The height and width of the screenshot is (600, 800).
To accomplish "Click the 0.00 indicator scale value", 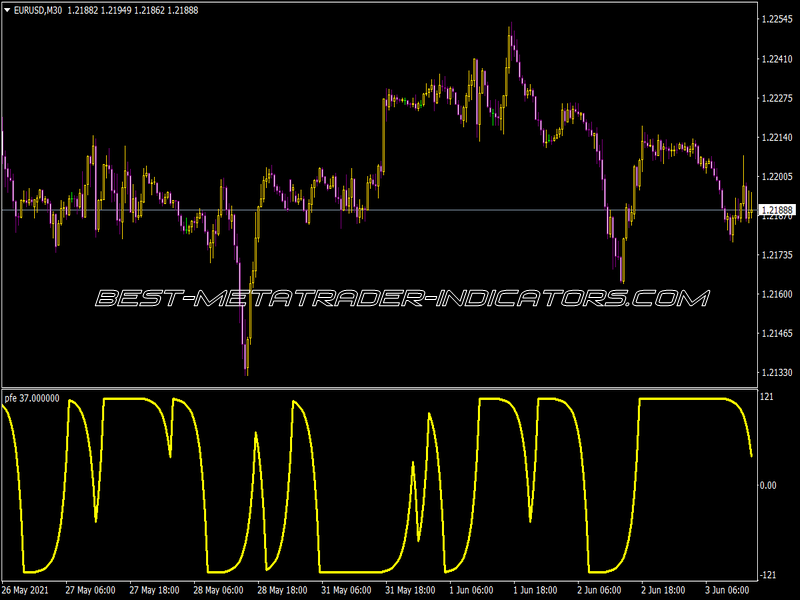I will tap(768, 485).
